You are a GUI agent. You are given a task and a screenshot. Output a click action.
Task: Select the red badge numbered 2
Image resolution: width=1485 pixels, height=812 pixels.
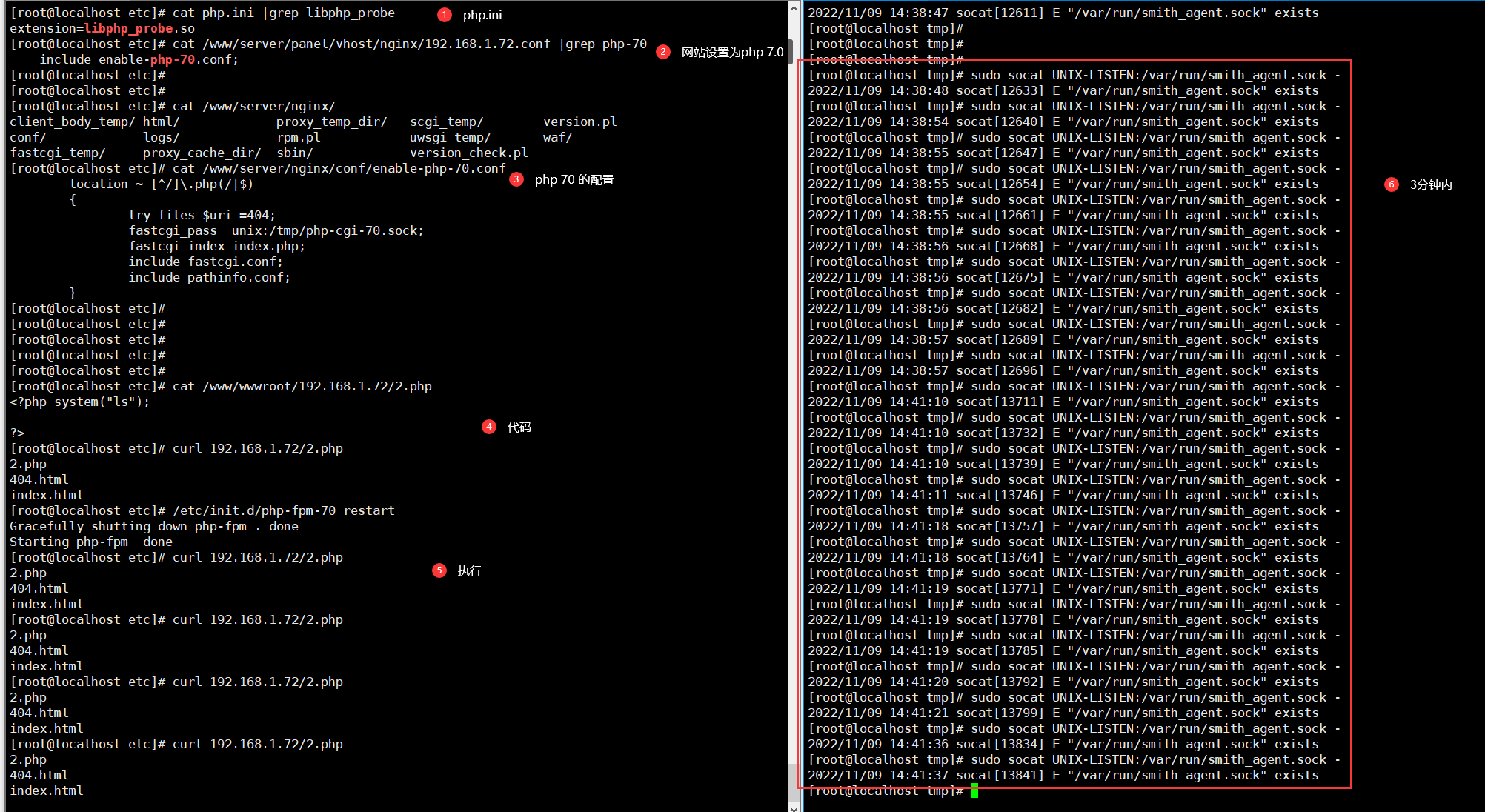662,51
